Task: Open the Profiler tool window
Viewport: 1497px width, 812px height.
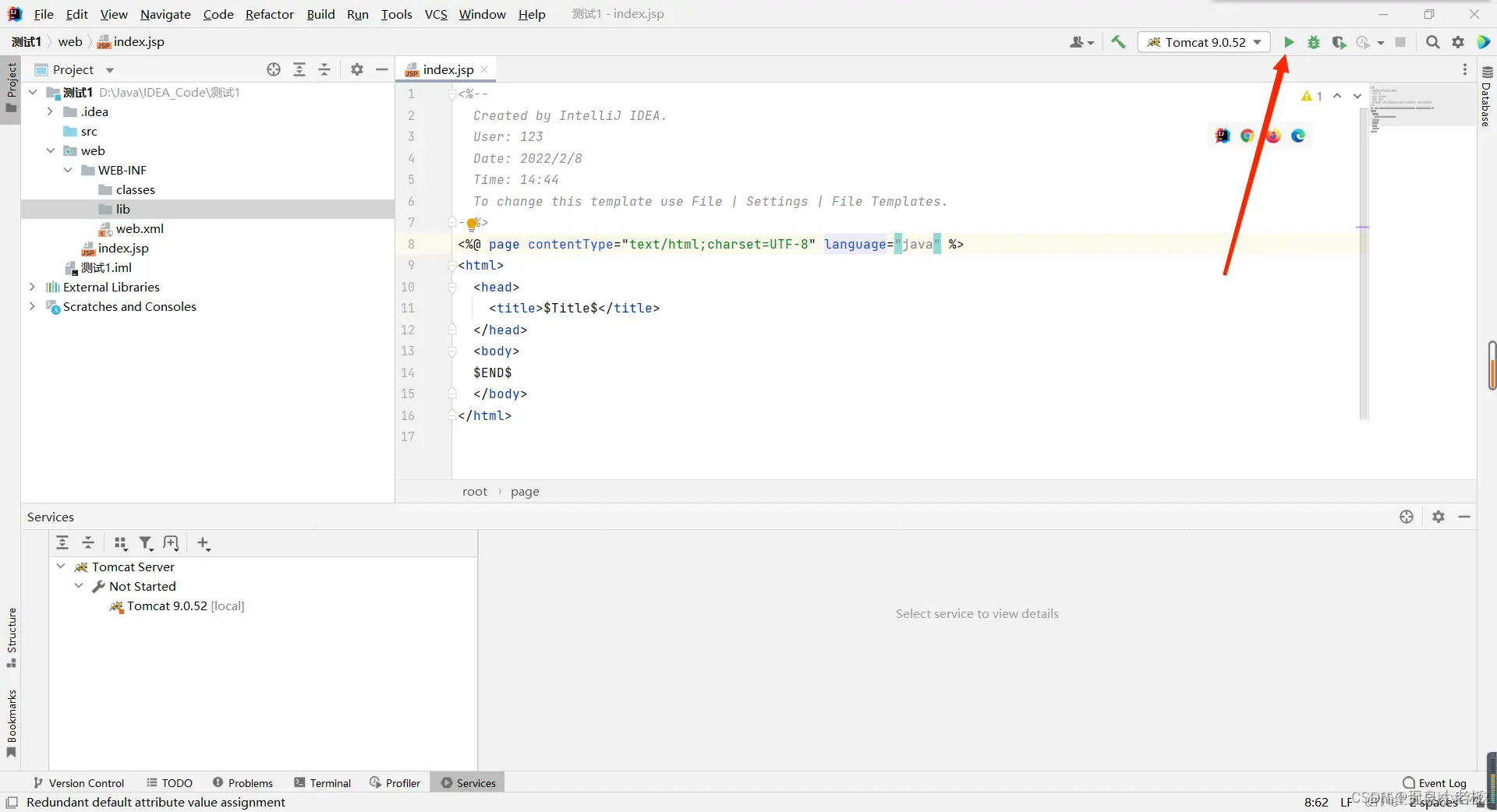Action: point(395,783)
